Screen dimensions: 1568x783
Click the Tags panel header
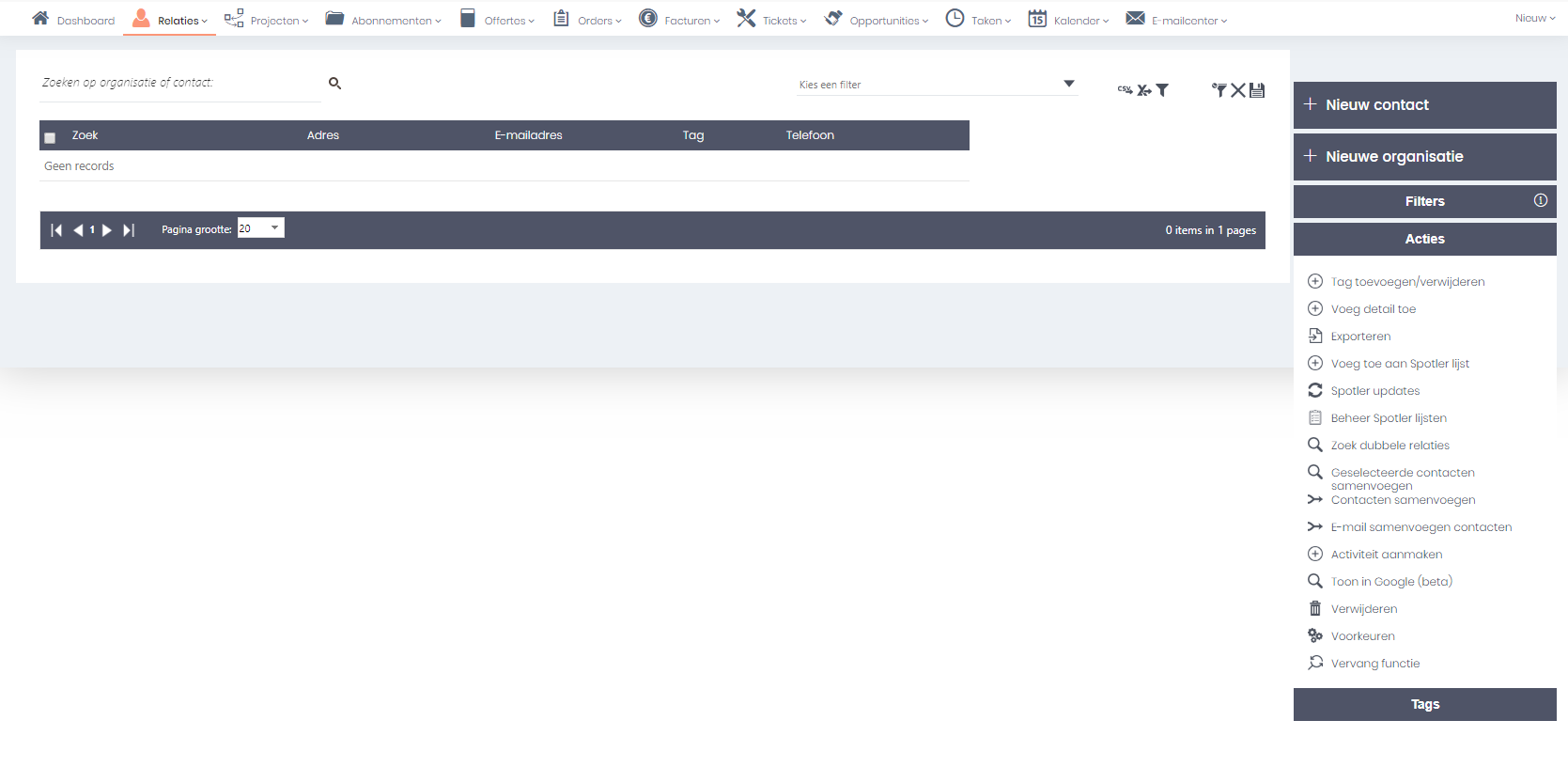(1424, 704)
